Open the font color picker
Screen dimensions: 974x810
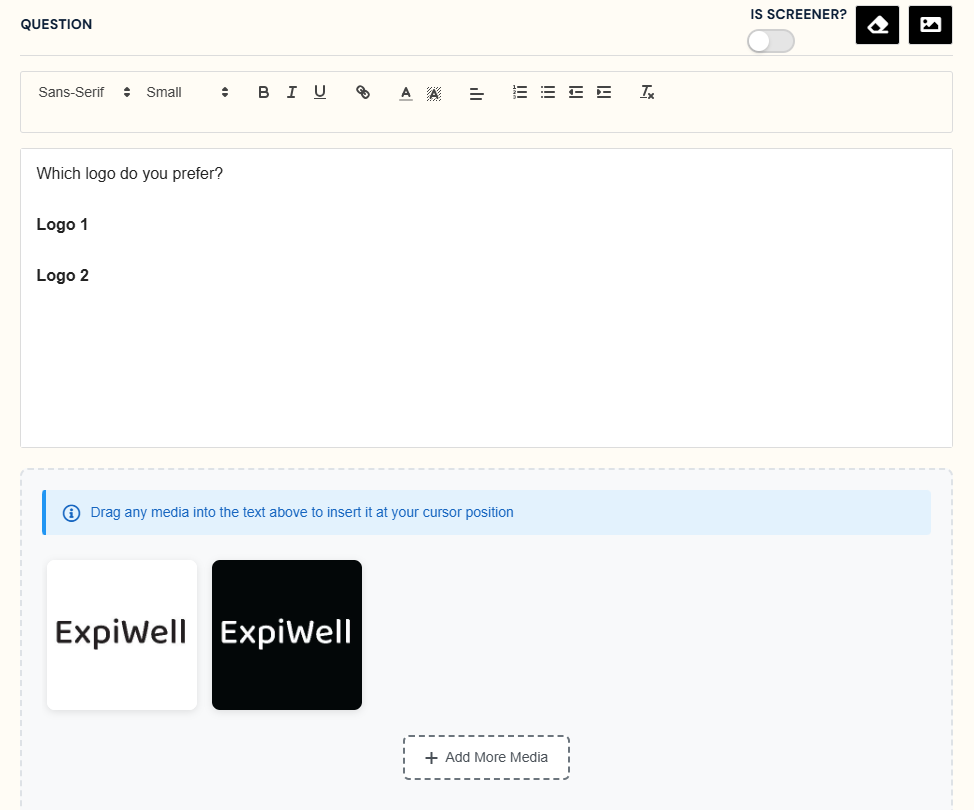(x=405, y=92)
